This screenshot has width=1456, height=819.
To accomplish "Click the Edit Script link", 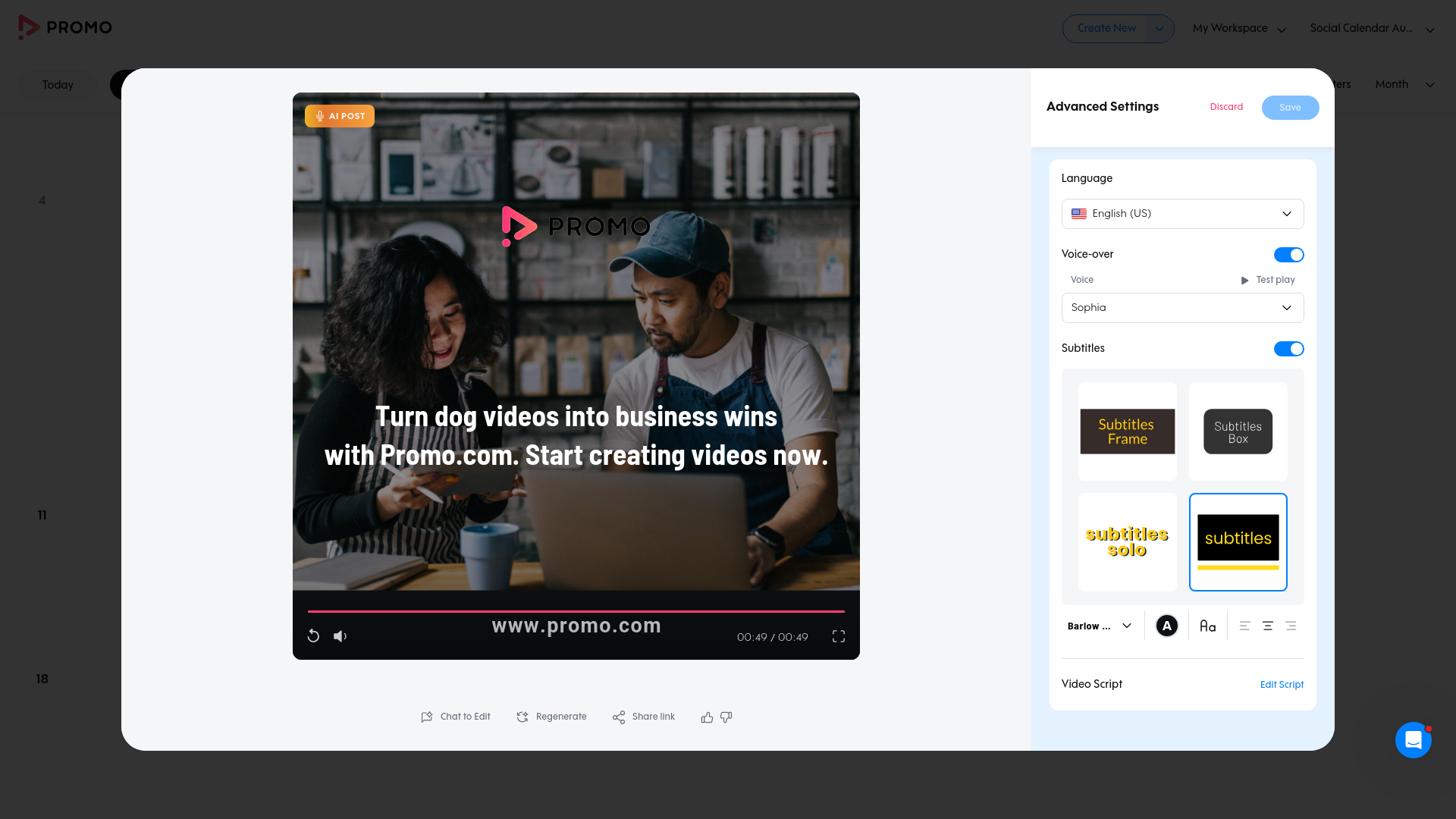I will point(1282,685).
